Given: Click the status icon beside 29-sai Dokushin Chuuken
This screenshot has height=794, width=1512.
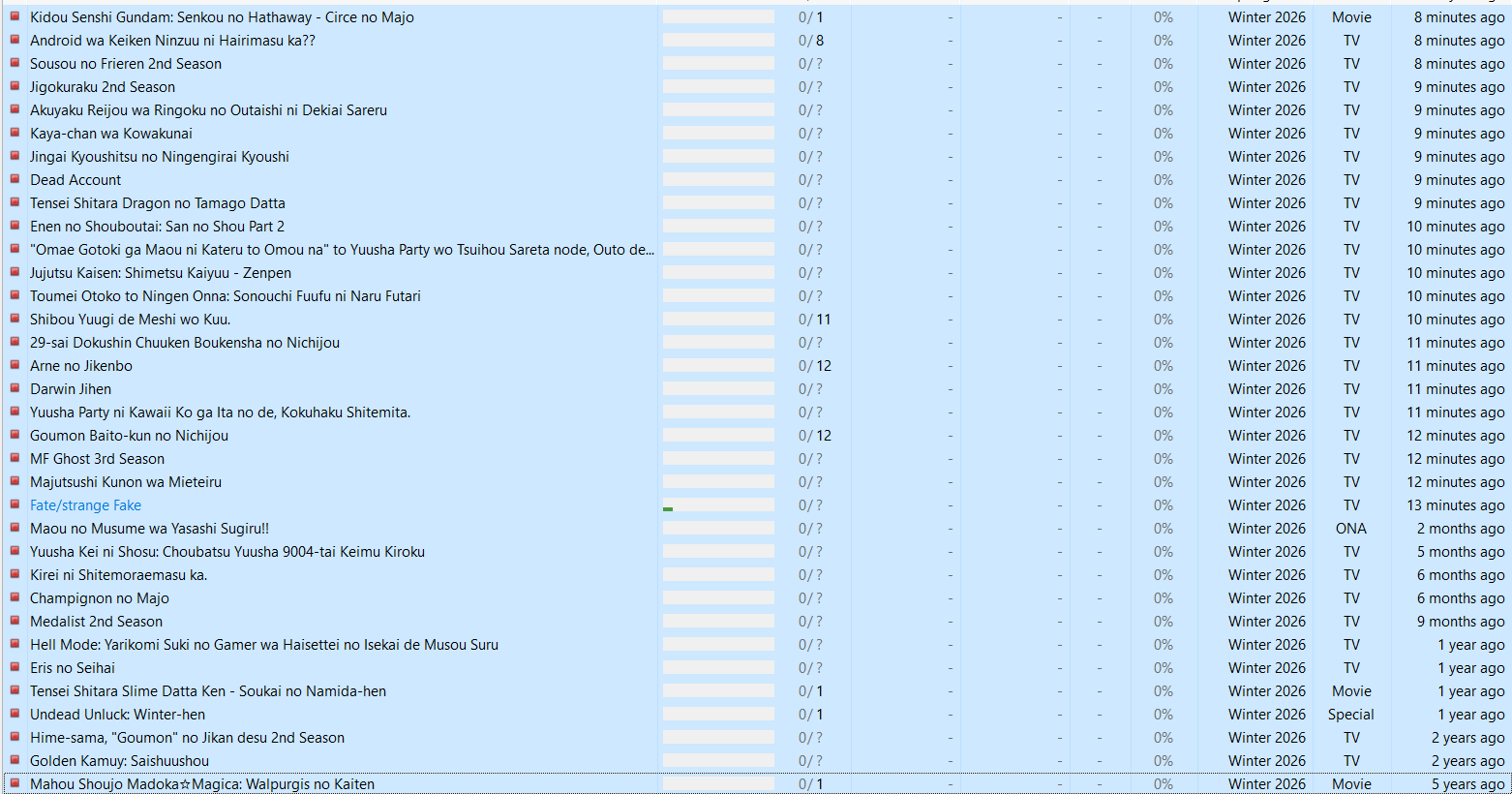Looking at the screenshot, I should [15, 342].
